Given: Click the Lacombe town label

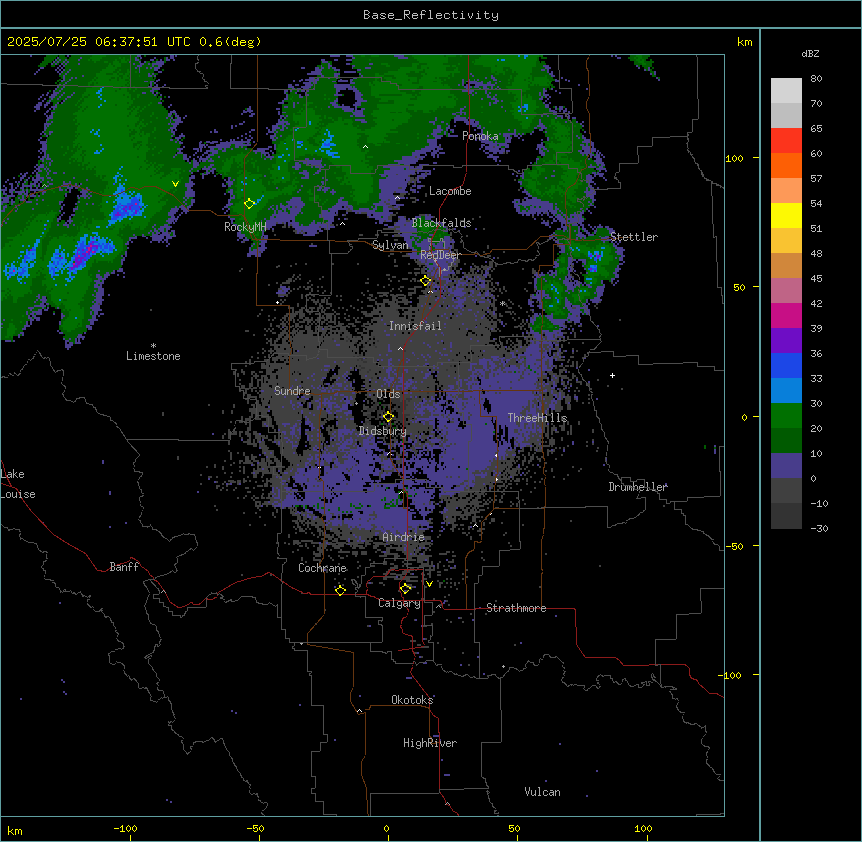Looking at the screenshot, I should pyautogui.click(x=450, y=191).
